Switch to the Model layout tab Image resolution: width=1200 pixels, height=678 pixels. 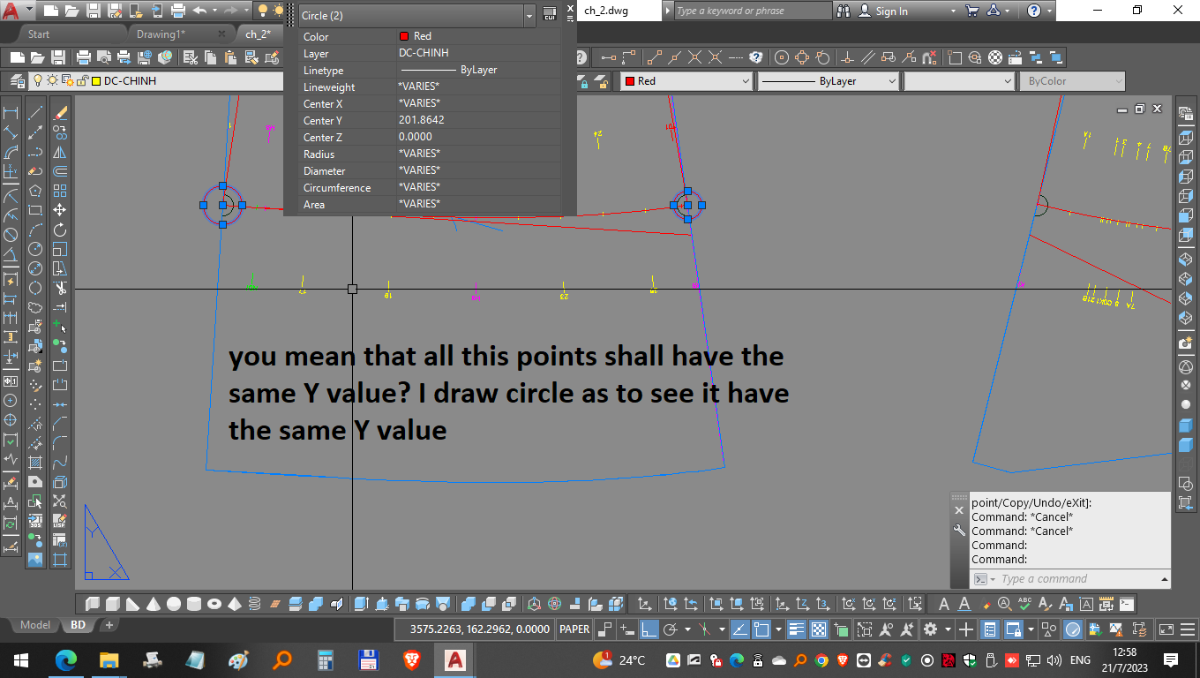click(x=35, y=625)
